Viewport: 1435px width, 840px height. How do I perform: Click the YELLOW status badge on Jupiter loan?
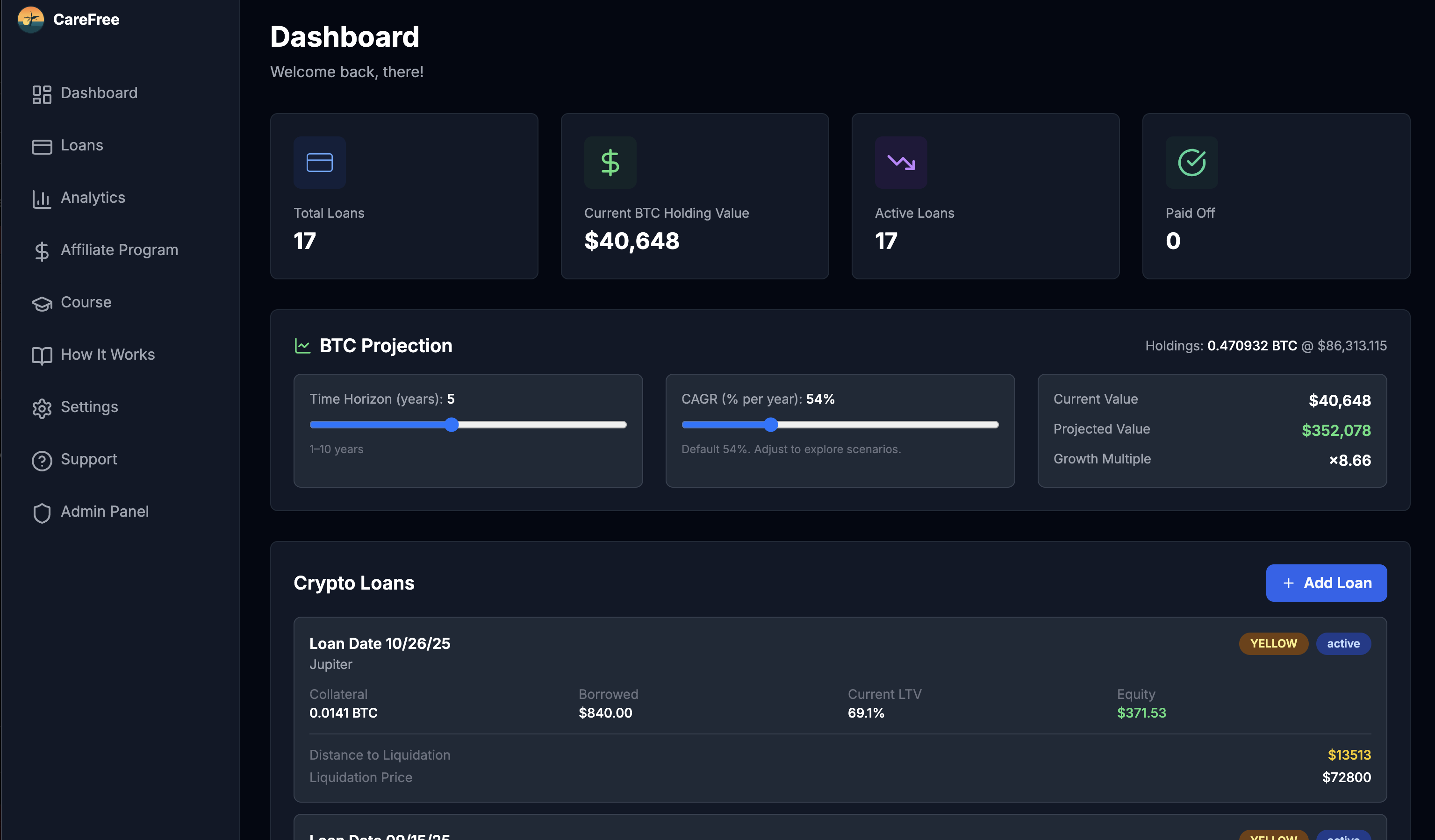click(1273, 644)
